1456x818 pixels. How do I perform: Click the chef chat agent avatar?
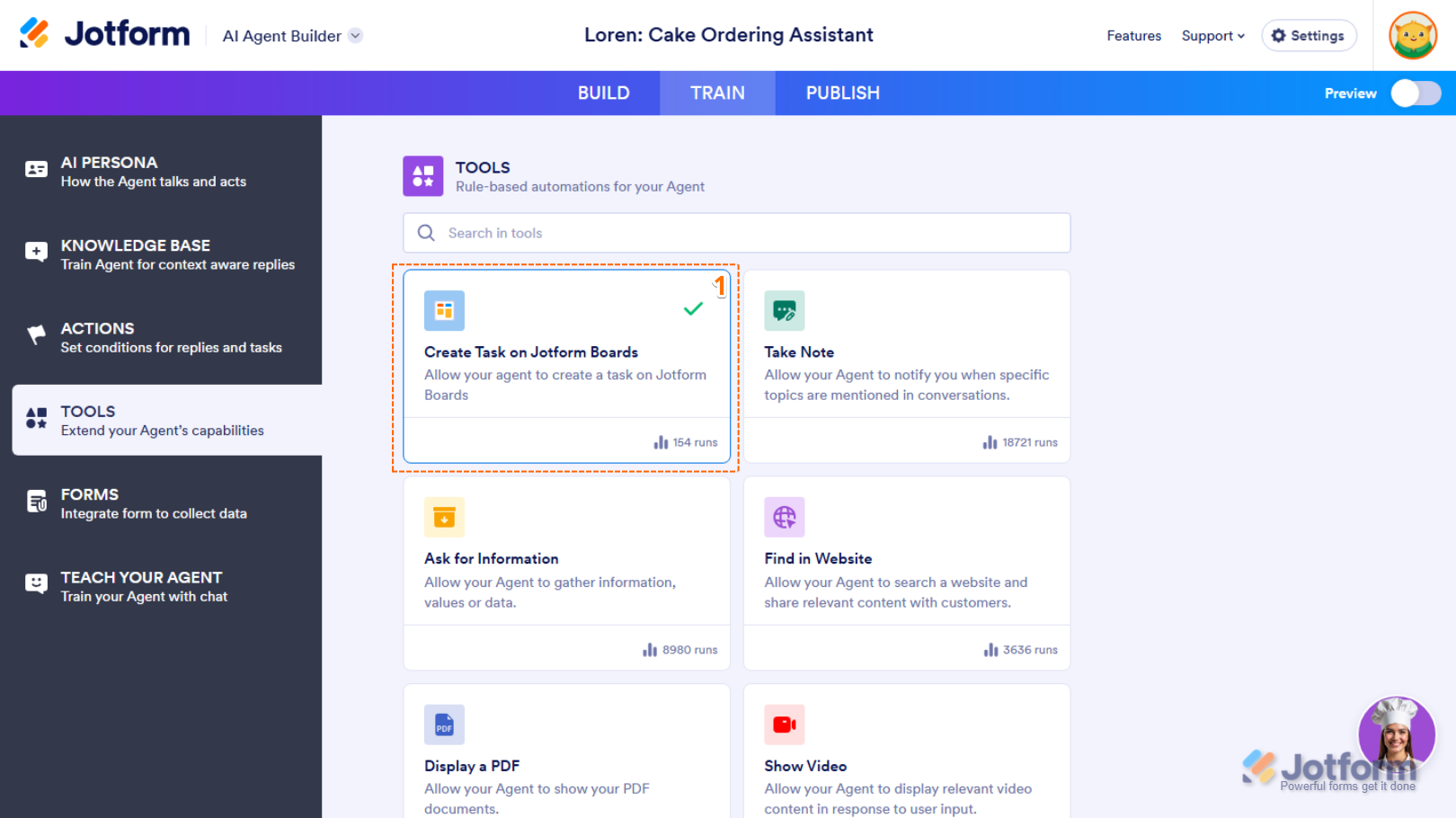[1397, 734]
